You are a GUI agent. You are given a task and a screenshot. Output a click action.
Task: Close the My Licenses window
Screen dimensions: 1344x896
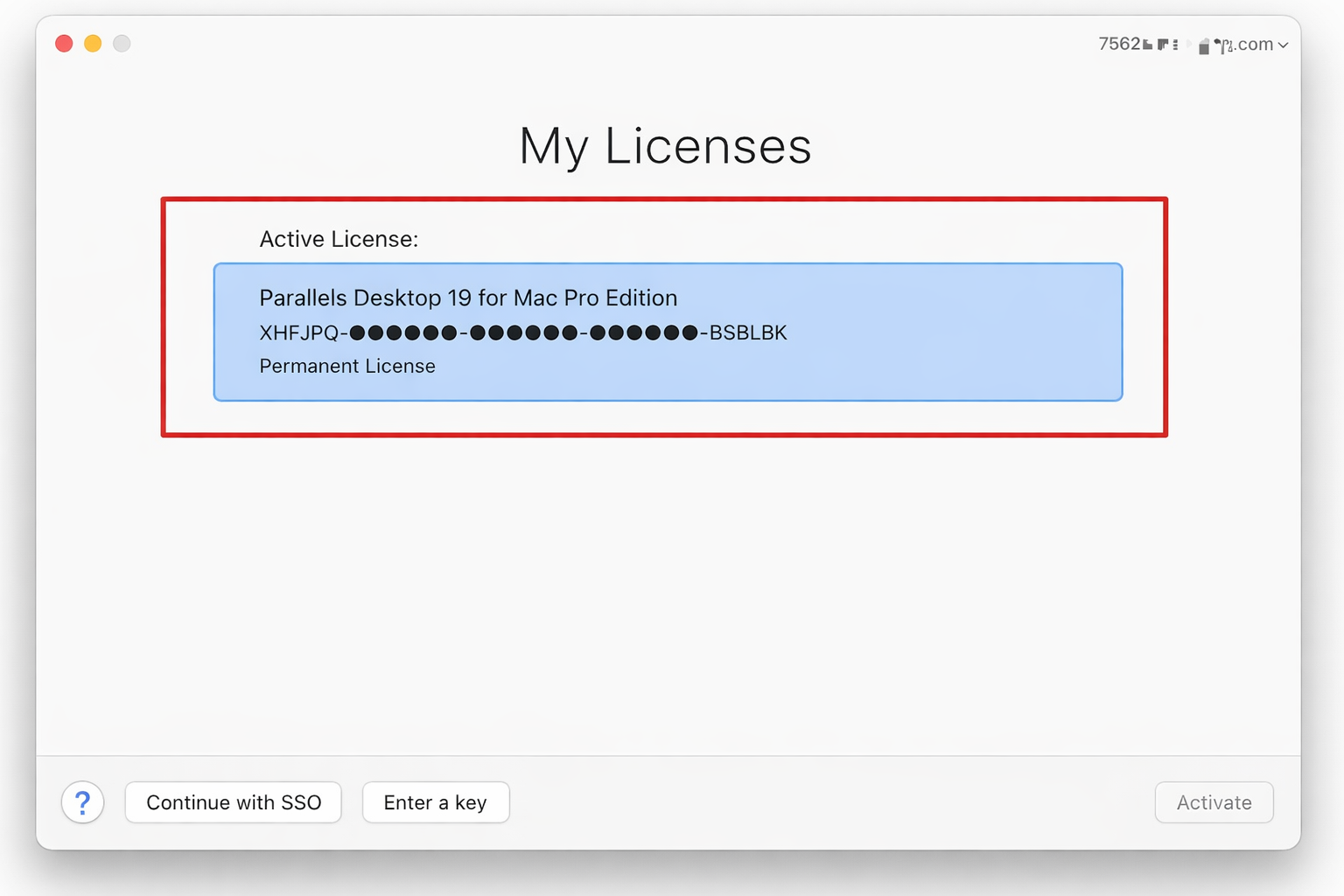[x=64, y=44]
